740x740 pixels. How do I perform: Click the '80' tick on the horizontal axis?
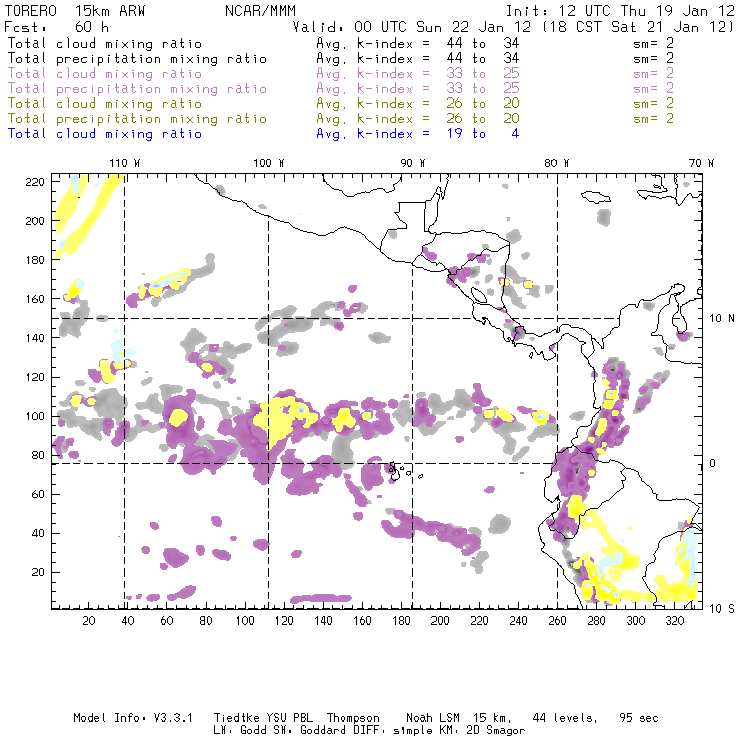(206, 621)
